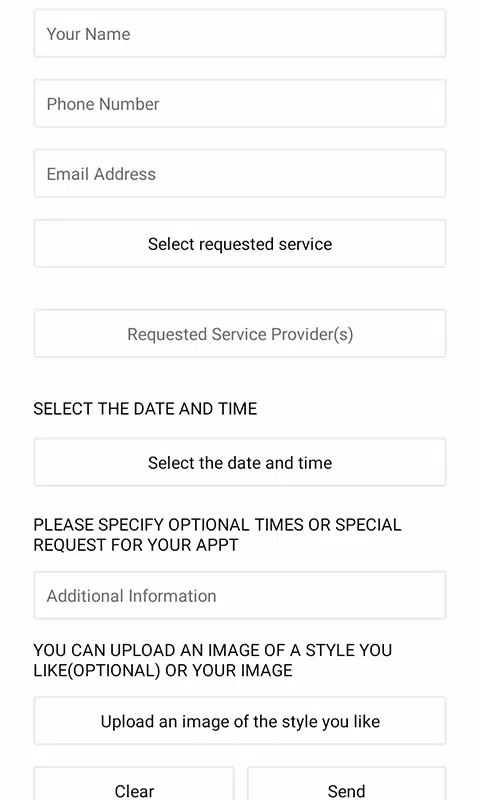Clear the appointment form

tap(134, 786)
